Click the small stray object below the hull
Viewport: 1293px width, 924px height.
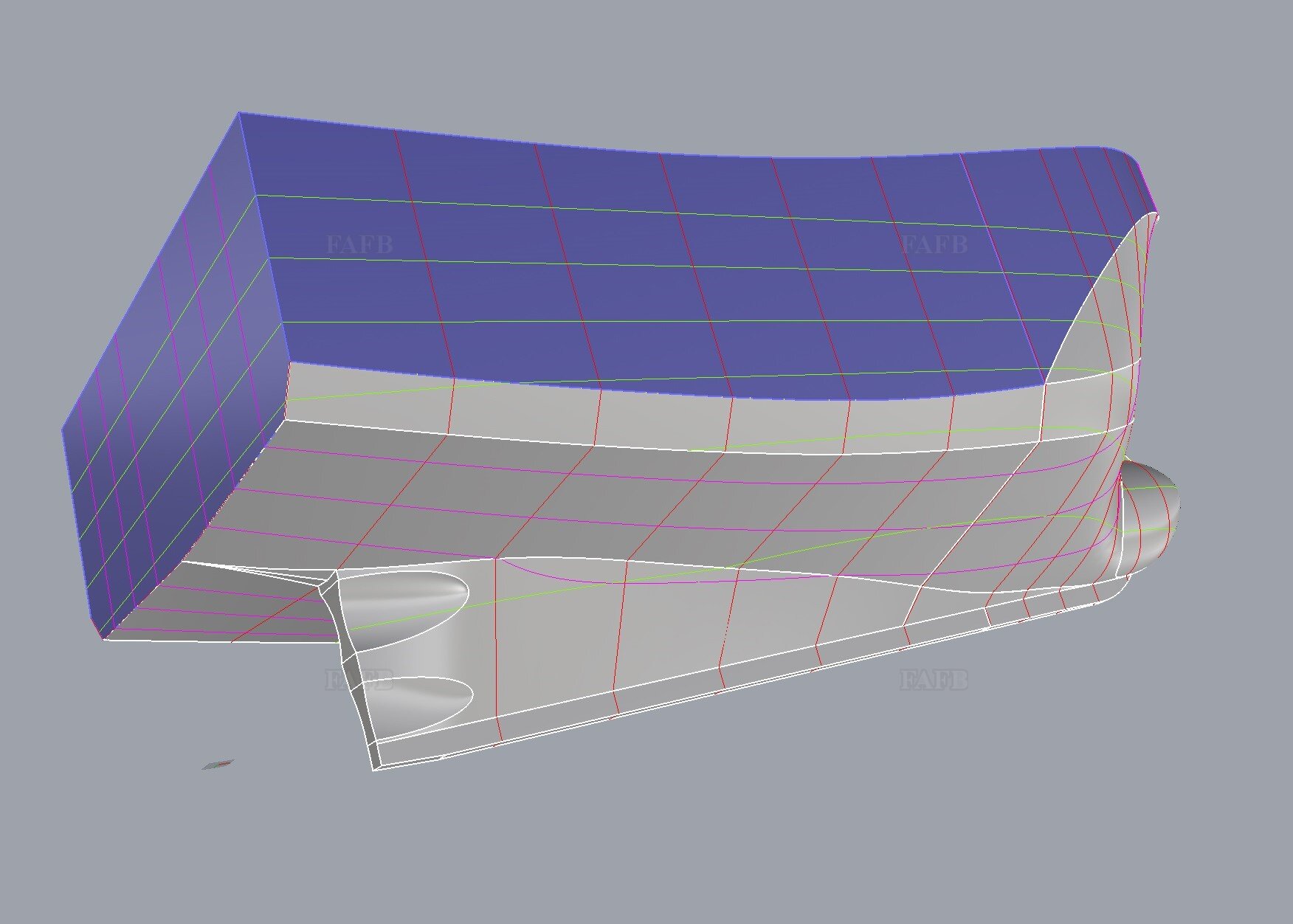[218, 765]
